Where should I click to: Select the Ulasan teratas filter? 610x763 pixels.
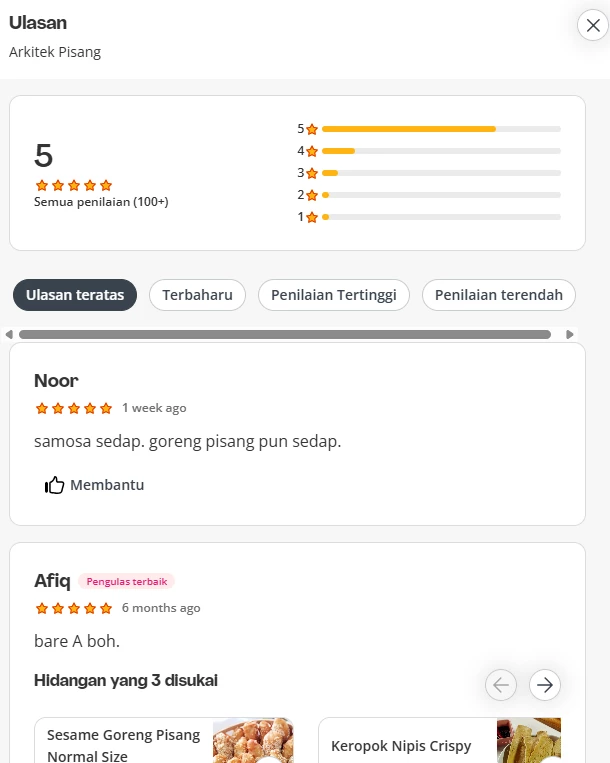[75, 295]
